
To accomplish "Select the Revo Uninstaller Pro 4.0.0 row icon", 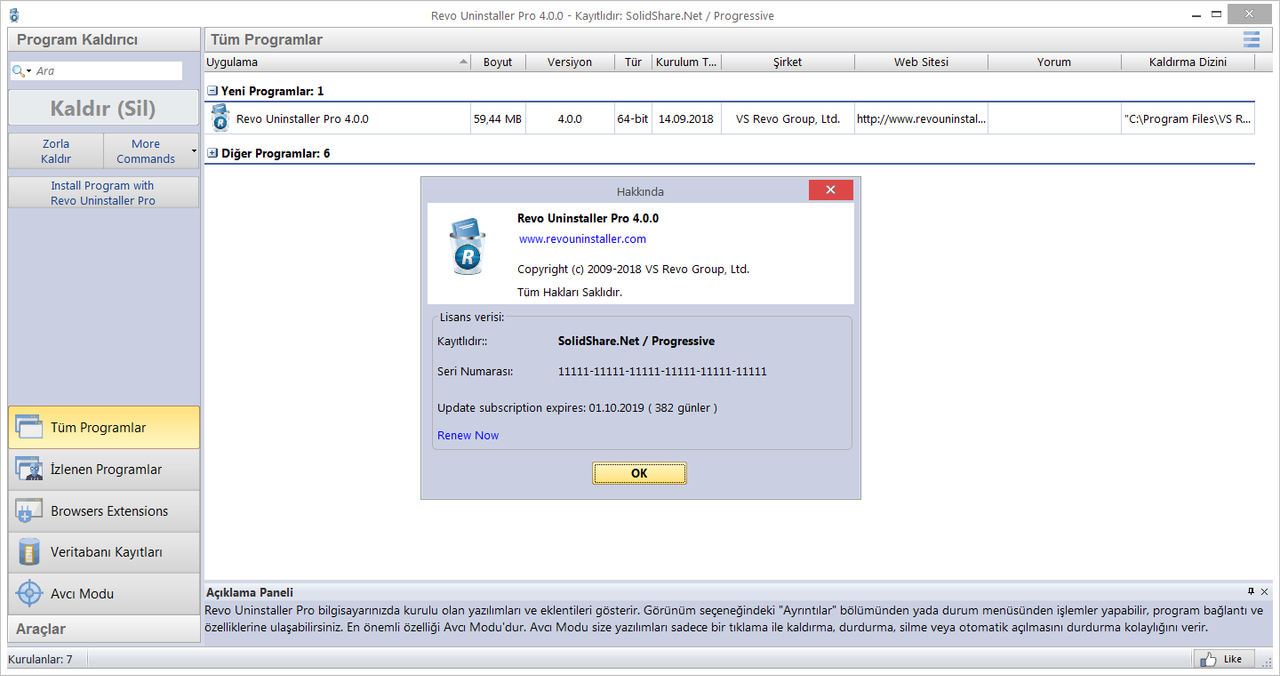I will coord(220,119).
